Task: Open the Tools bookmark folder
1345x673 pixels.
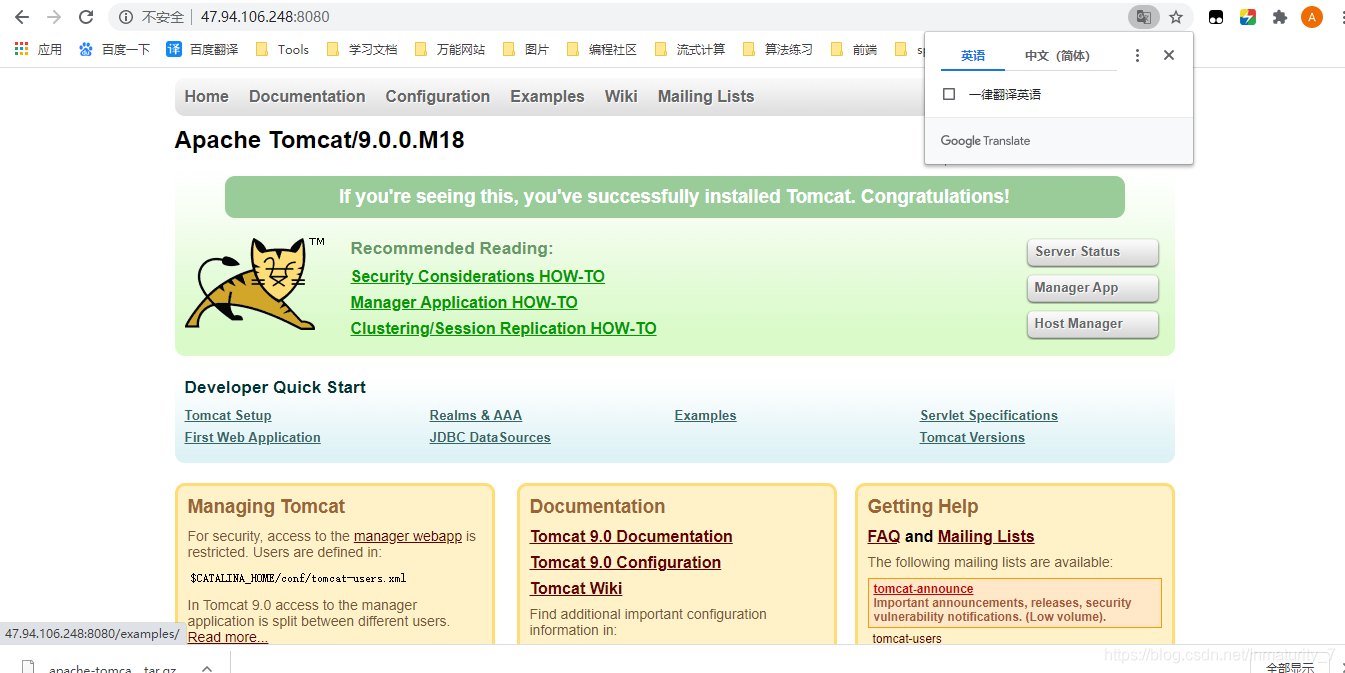Action: [x=283, y=49]
